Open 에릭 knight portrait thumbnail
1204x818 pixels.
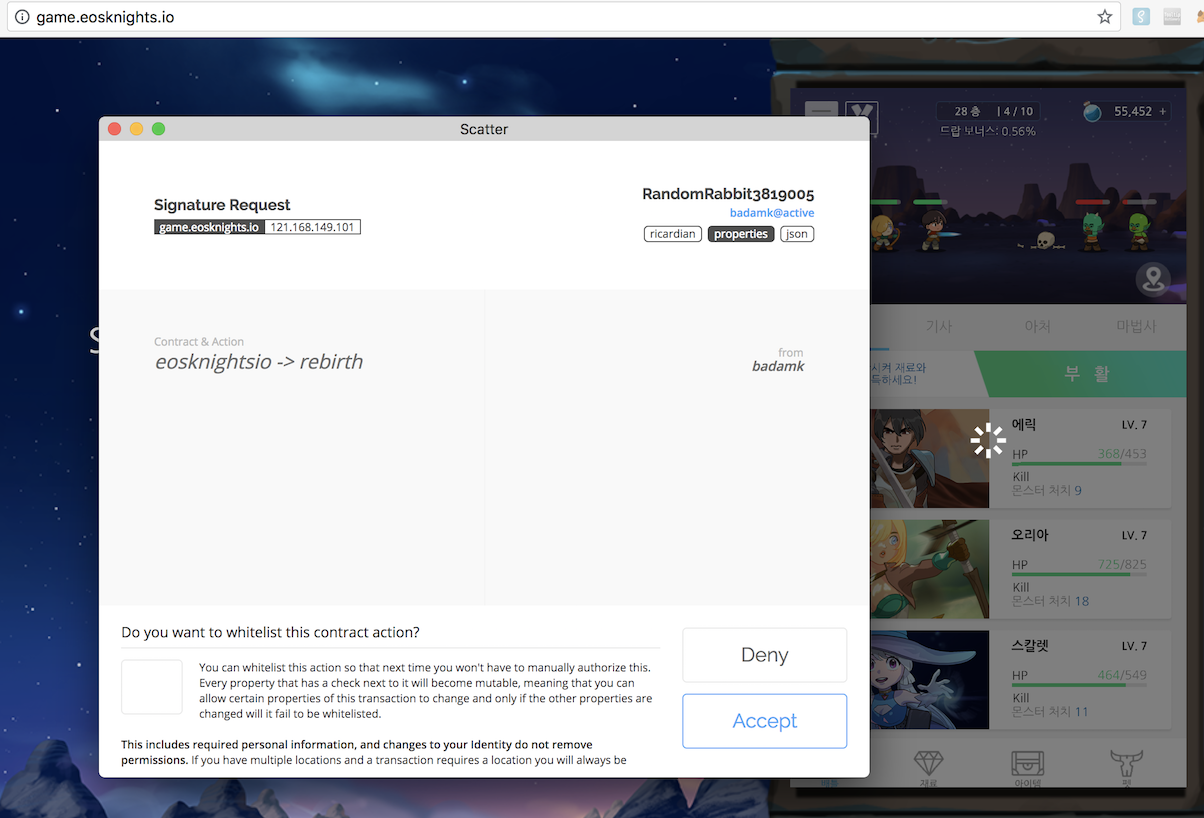(929, 458)
